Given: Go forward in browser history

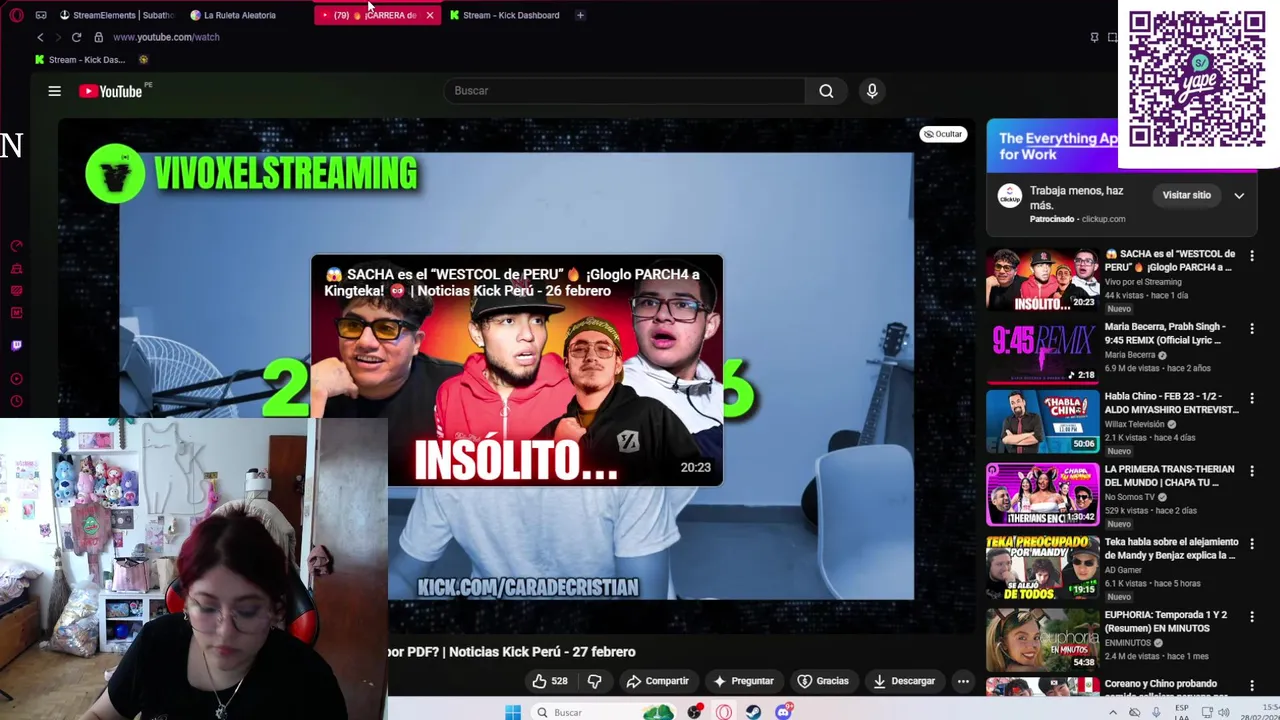Looking at the screenshot, I should pos(58,37).
